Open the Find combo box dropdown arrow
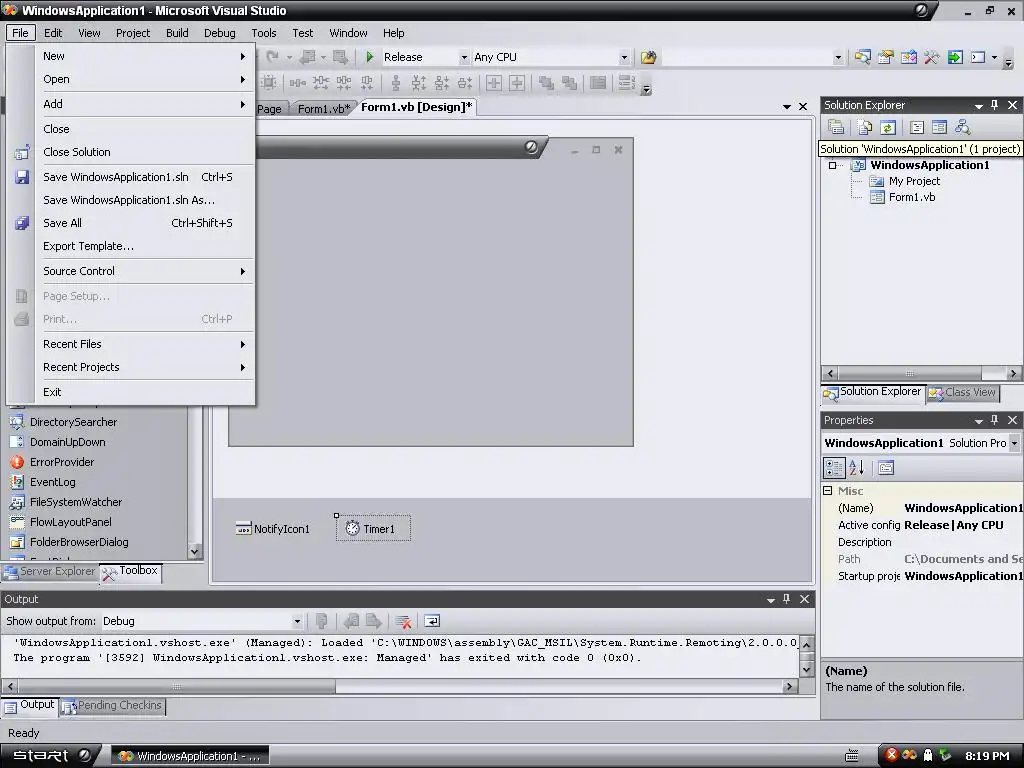The image size is (1024, 768). click(x=838, y=57)
